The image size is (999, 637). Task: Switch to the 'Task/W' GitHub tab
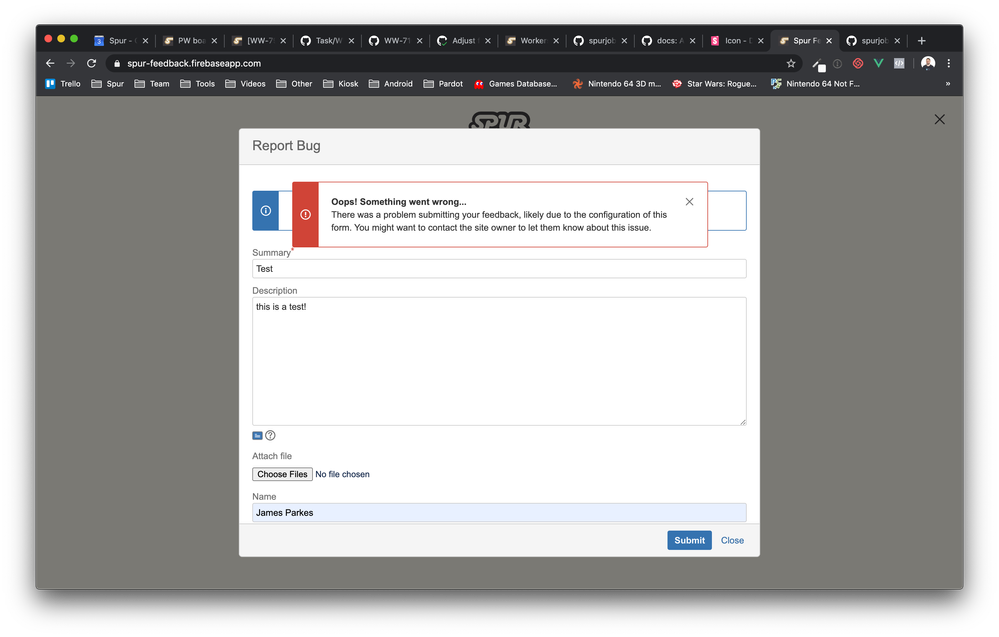point(327,41)
